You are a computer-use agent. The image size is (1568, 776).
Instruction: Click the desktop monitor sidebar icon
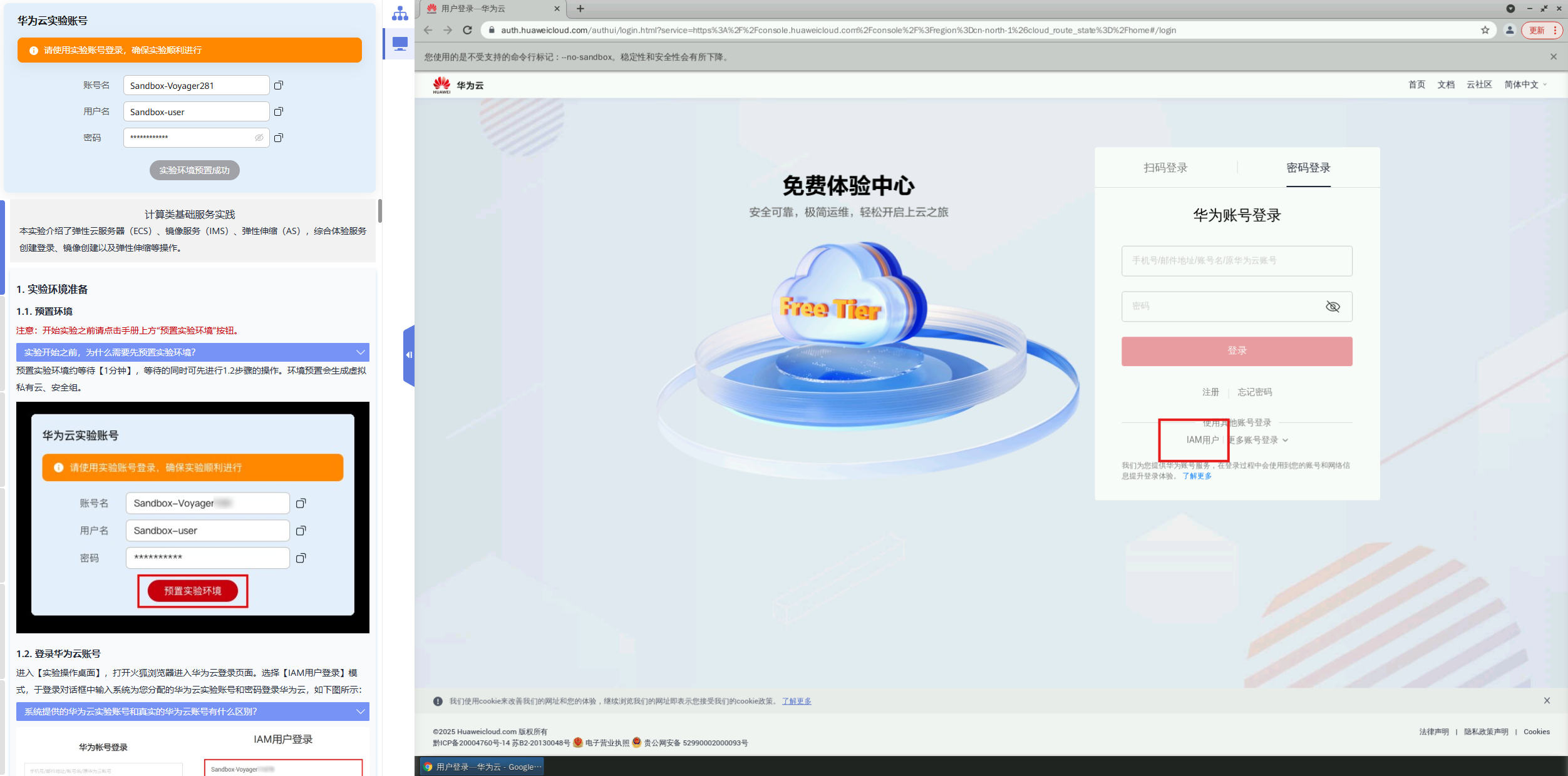coord(400,44)
